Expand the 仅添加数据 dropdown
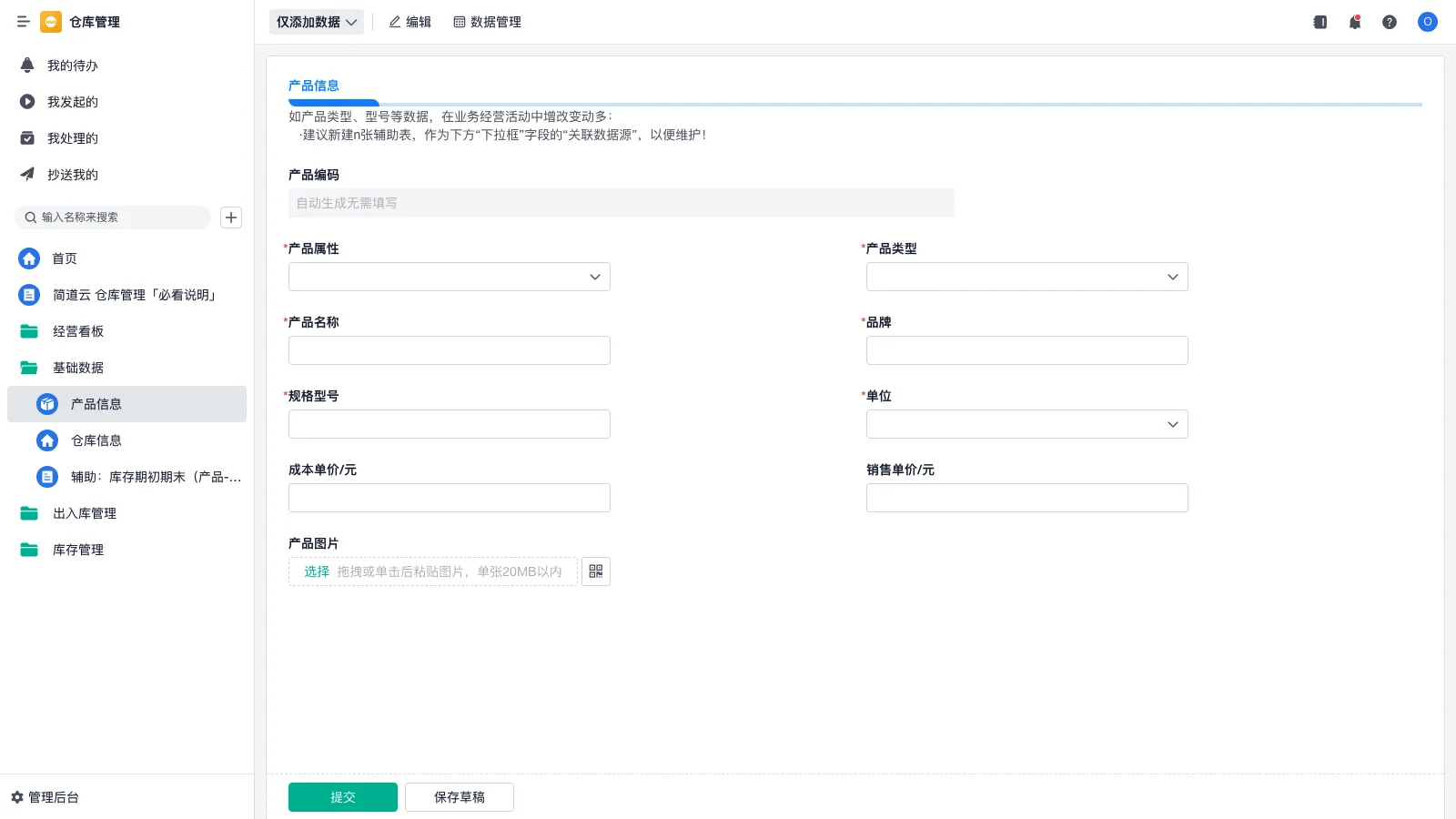Viewport: 1456px width, 819px height. 316,22
